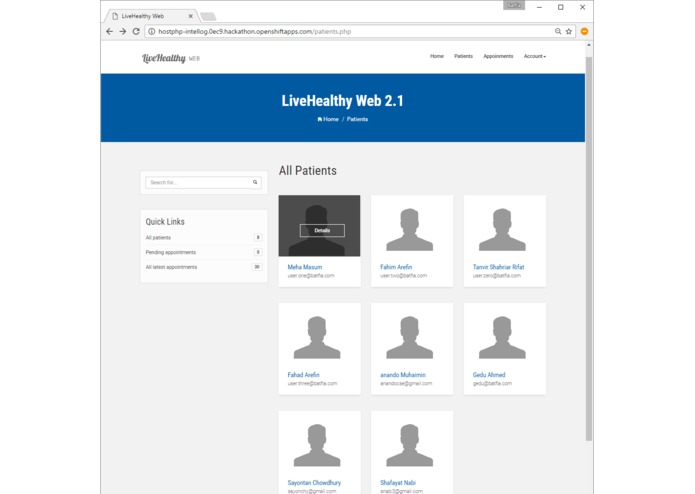Click the Pending appointments count badge
695x494 pixels.
(258, 252)
